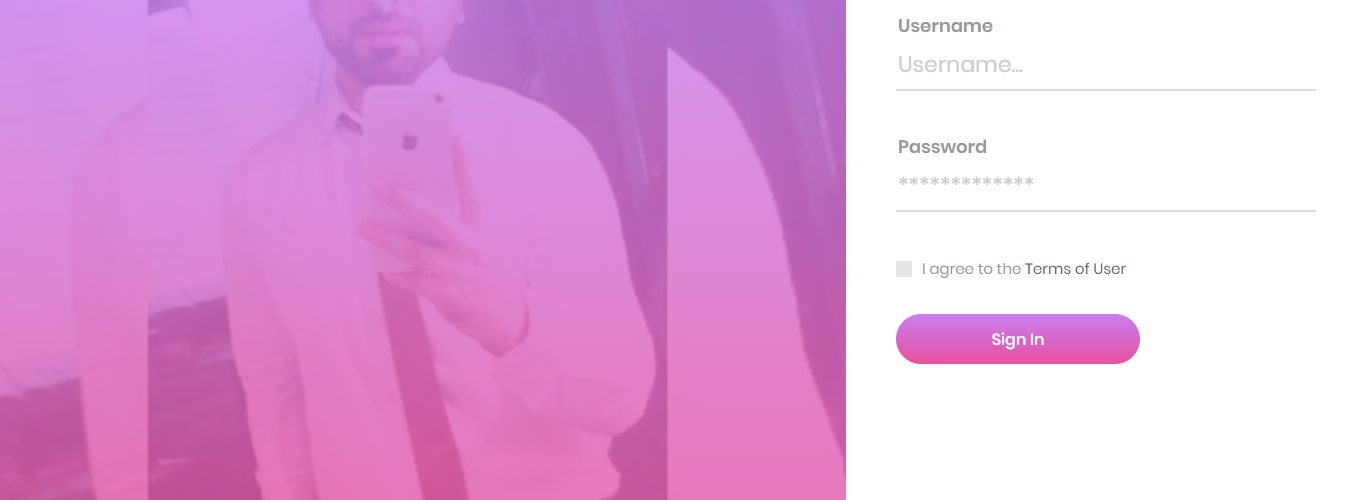Image resolution: width=1366 pixels, height=500 pixels.
Task: Click the Username placeholder text
Action: pyautogui.click(x=960, y=65)
